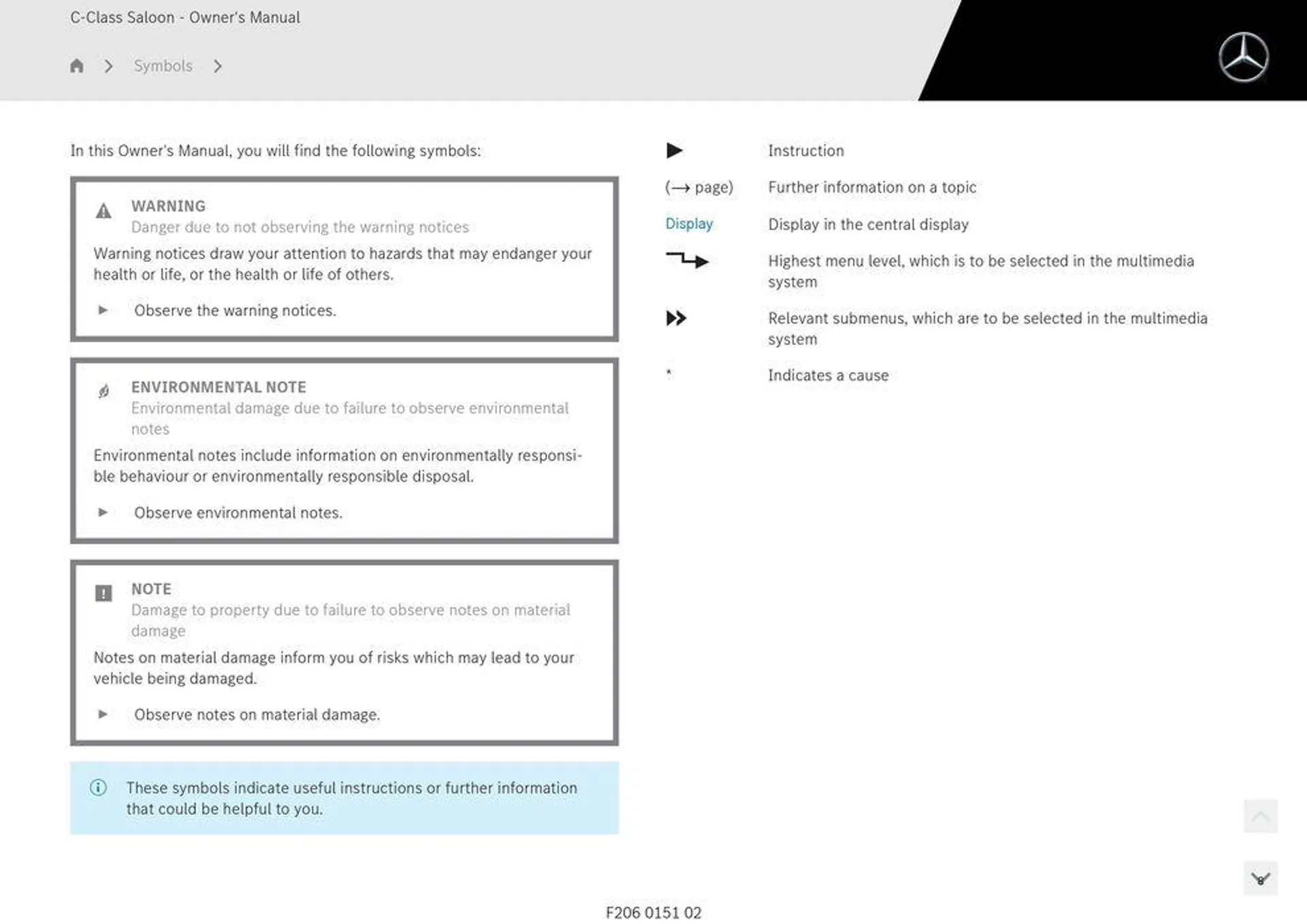Select the ENVIRONMENTAL NOTE section heading

click(x=218, y=386)
